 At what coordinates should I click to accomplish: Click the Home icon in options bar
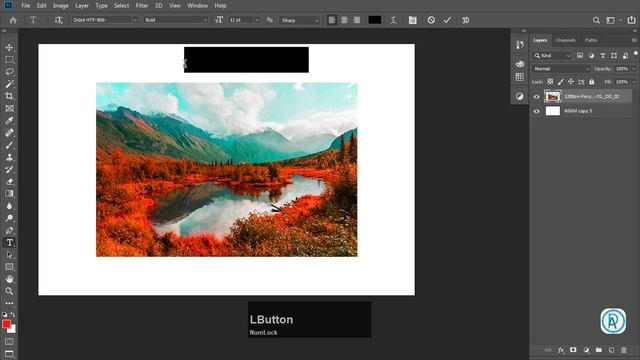click(x=13, y=20)
